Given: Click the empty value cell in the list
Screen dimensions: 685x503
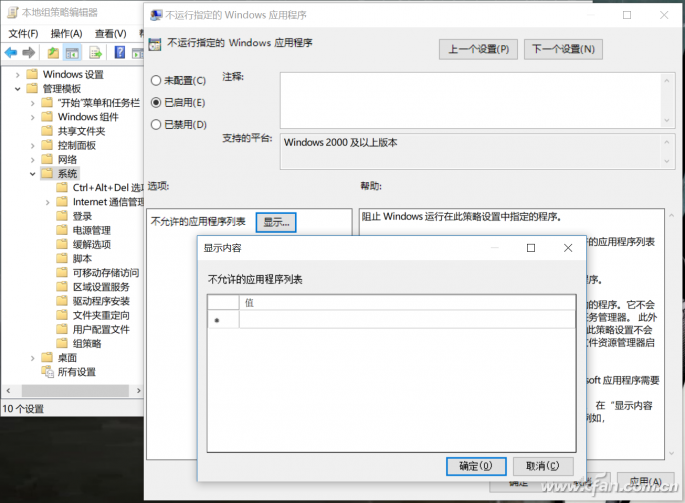Looking at the screenshot, I should (x=407, y=320).
